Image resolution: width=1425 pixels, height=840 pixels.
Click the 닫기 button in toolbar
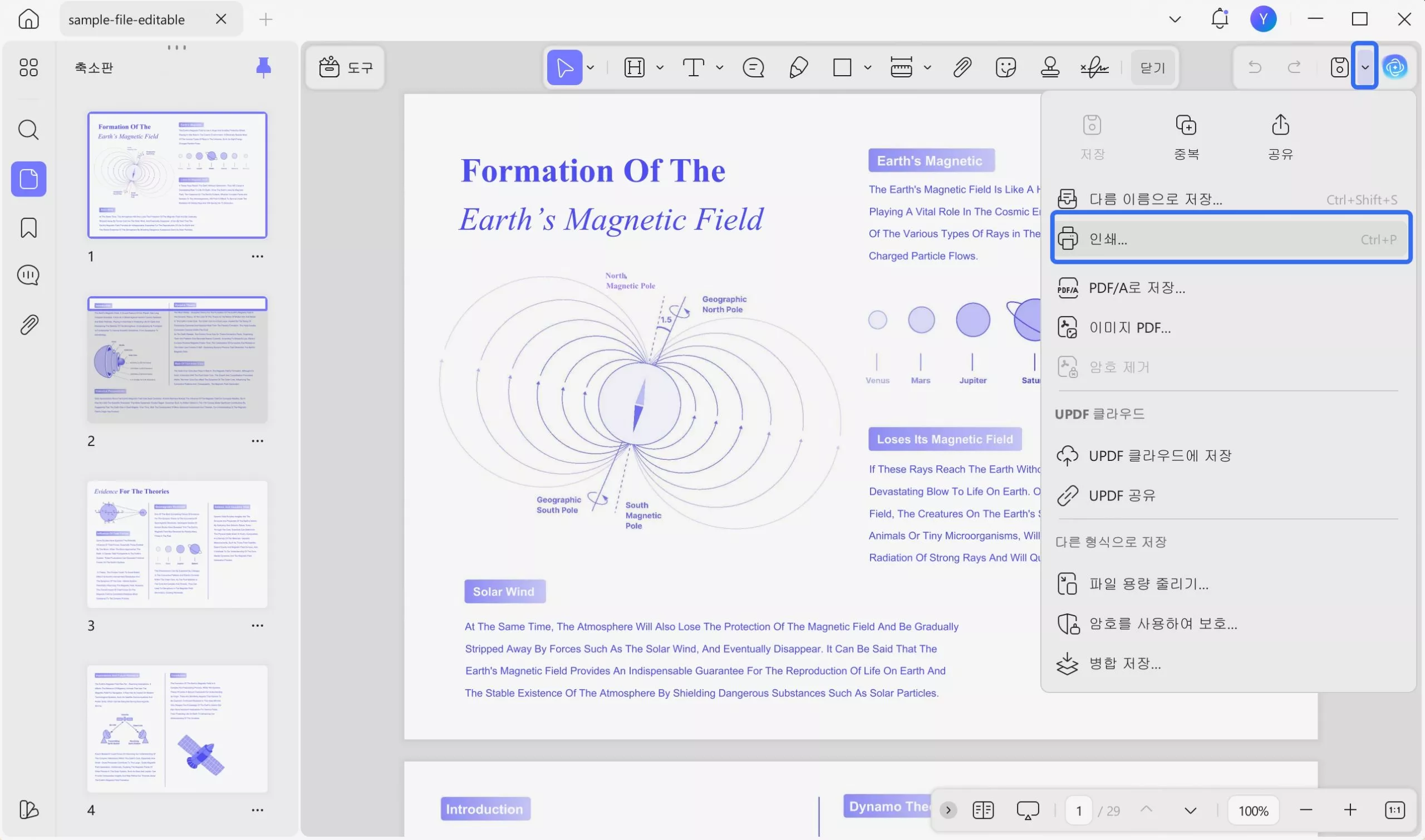click(x=1153, y=67)
